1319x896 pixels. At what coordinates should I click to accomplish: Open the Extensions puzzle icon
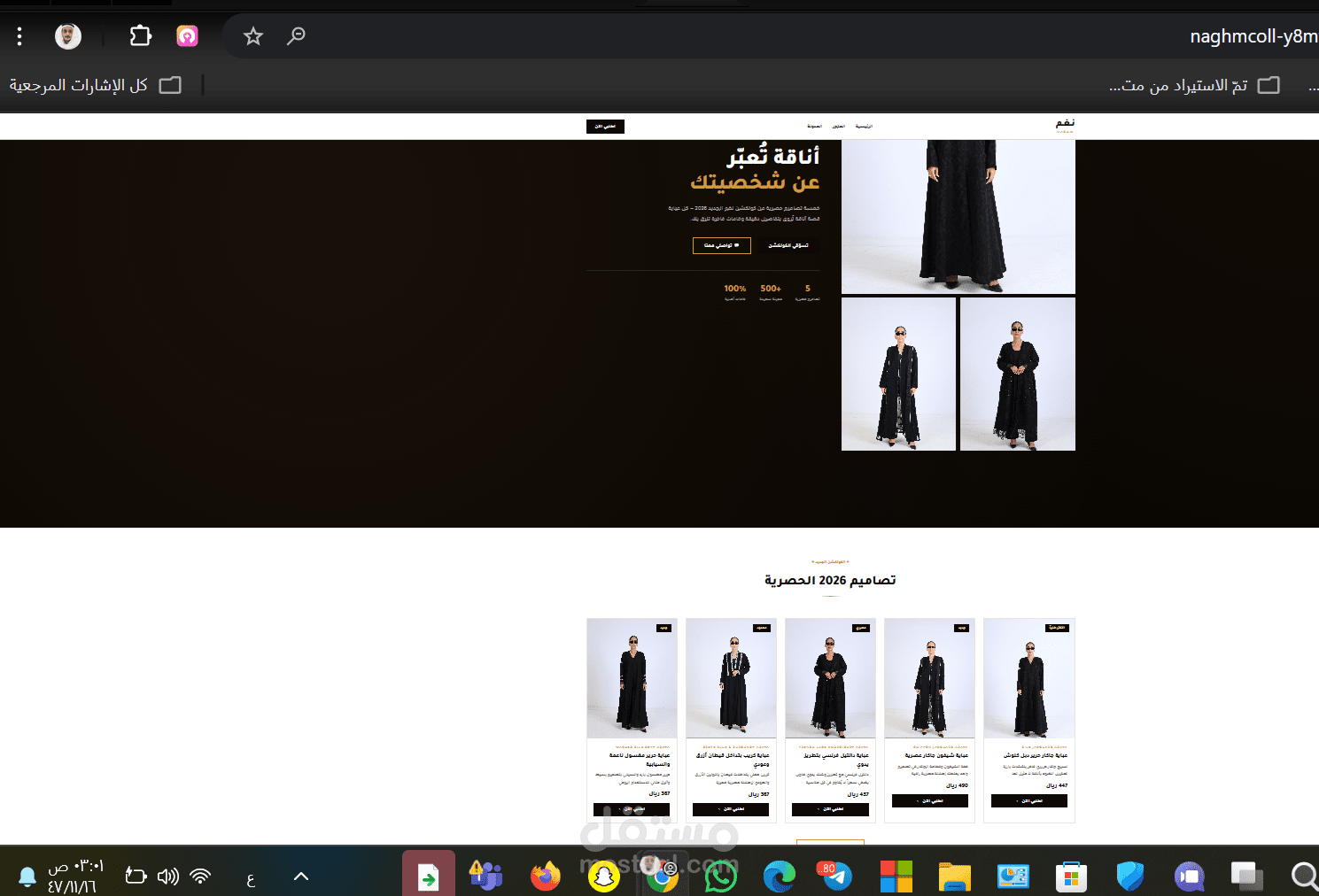pyautogui.click(x=140, y=36)
